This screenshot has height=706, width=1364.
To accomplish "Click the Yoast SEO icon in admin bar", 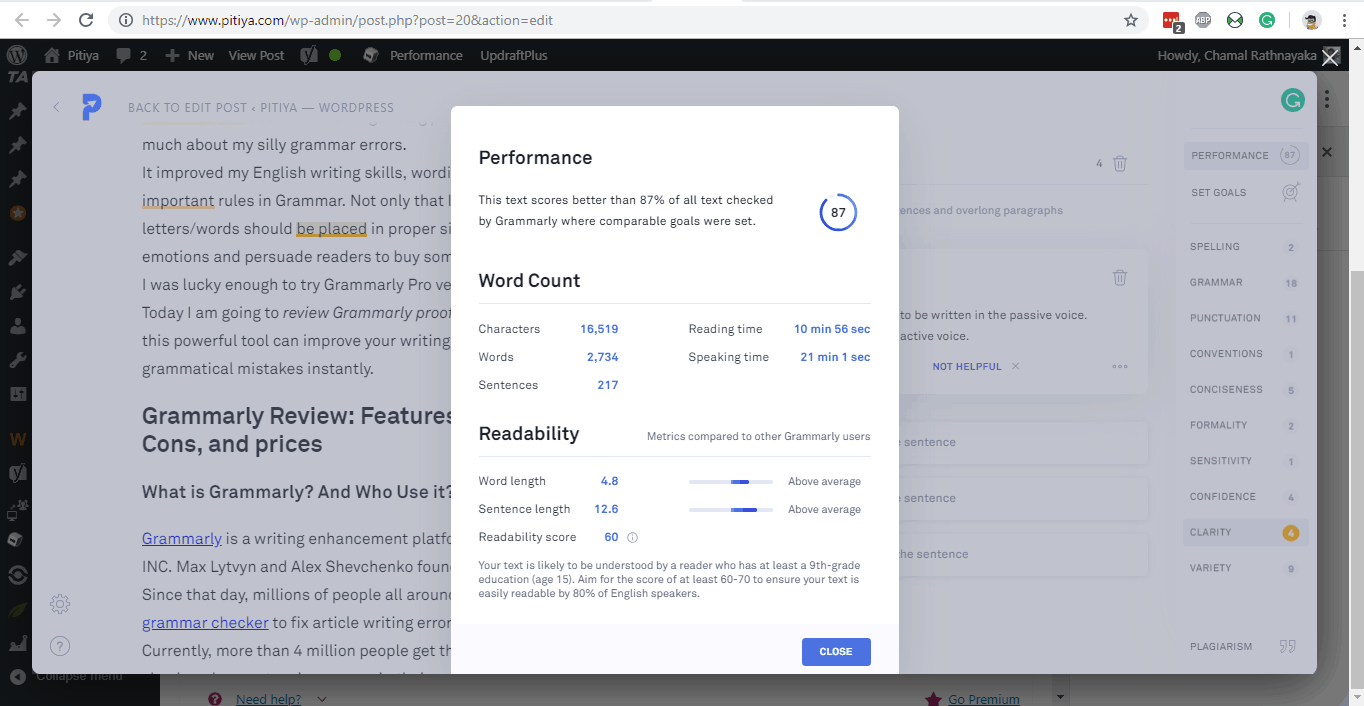I will click(310, 55).
